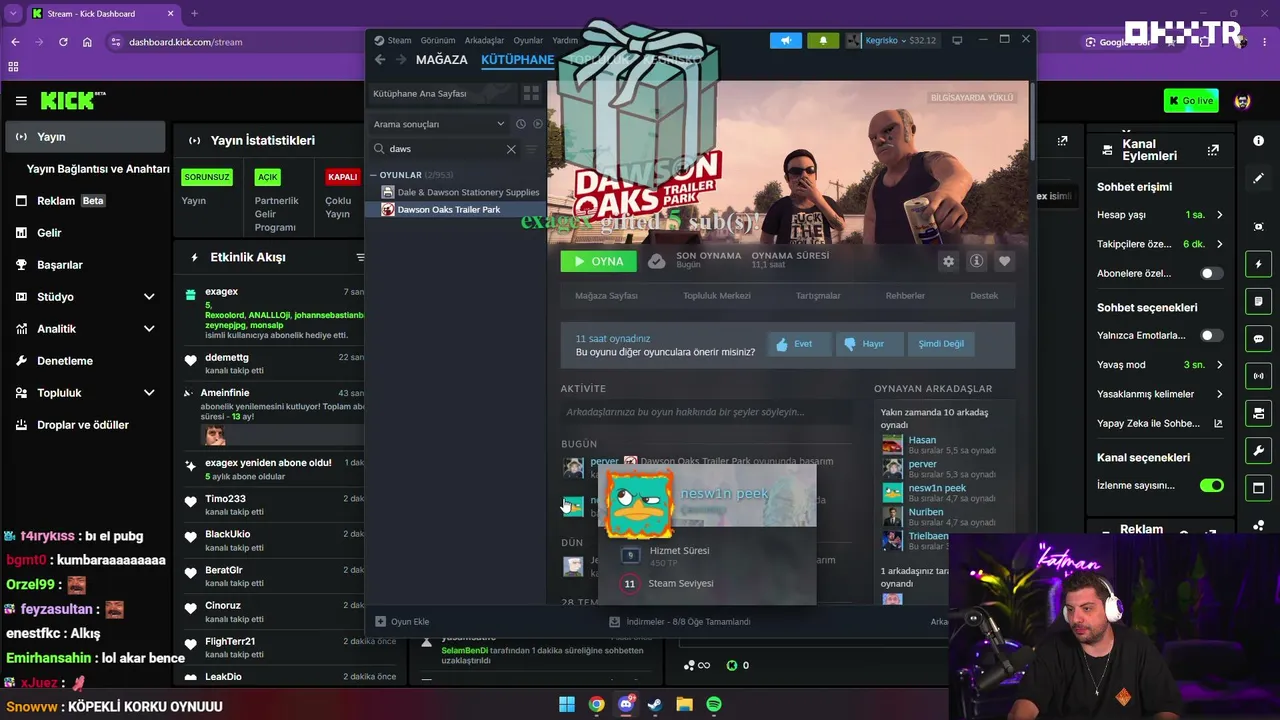Click Steam's back navigation arrow
The width and height of the screenshot is (1280, 720).
[380, 60]
